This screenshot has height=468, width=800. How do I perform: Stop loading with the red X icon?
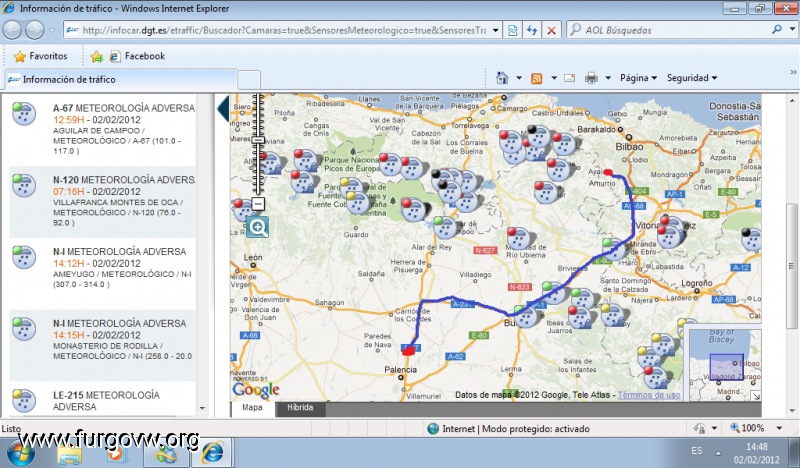point(552,30)
